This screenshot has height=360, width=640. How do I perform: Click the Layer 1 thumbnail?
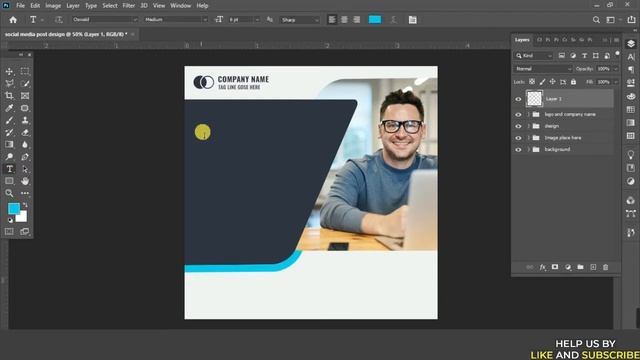pos(534,99)
